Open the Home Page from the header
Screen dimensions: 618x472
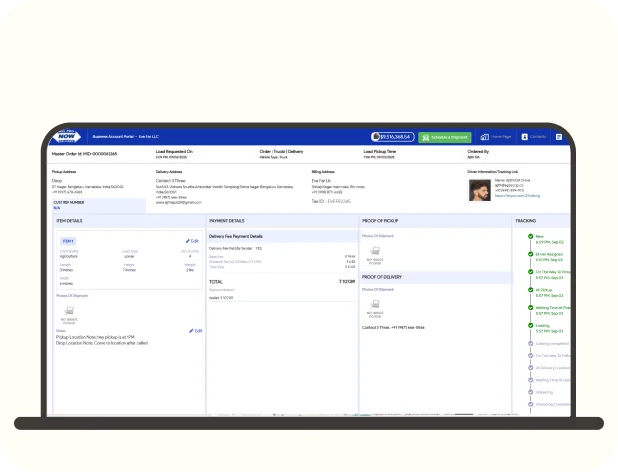coord(496,136)
